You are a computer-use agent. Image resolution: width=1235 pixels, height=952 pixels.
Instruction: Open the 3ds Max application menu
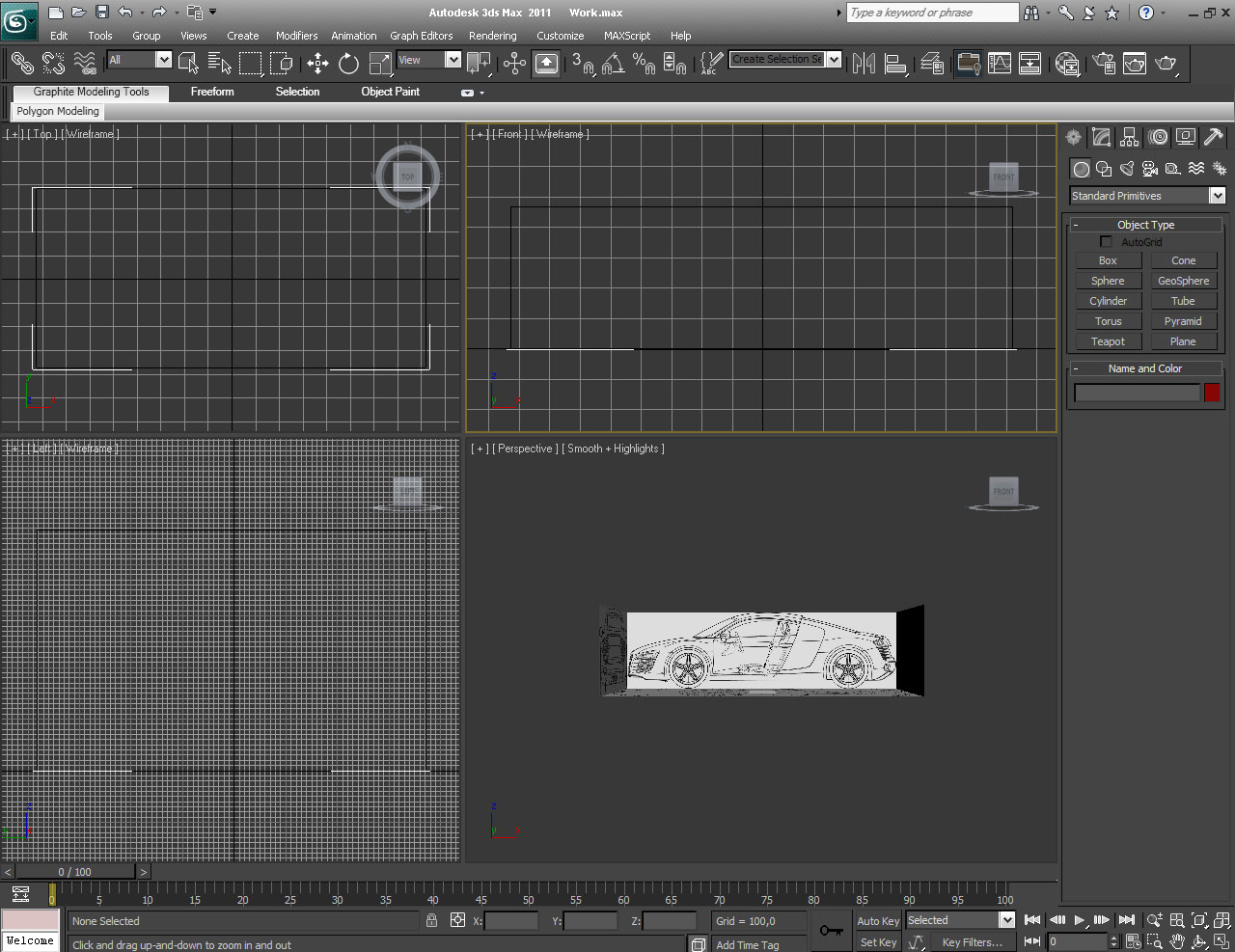18,20
